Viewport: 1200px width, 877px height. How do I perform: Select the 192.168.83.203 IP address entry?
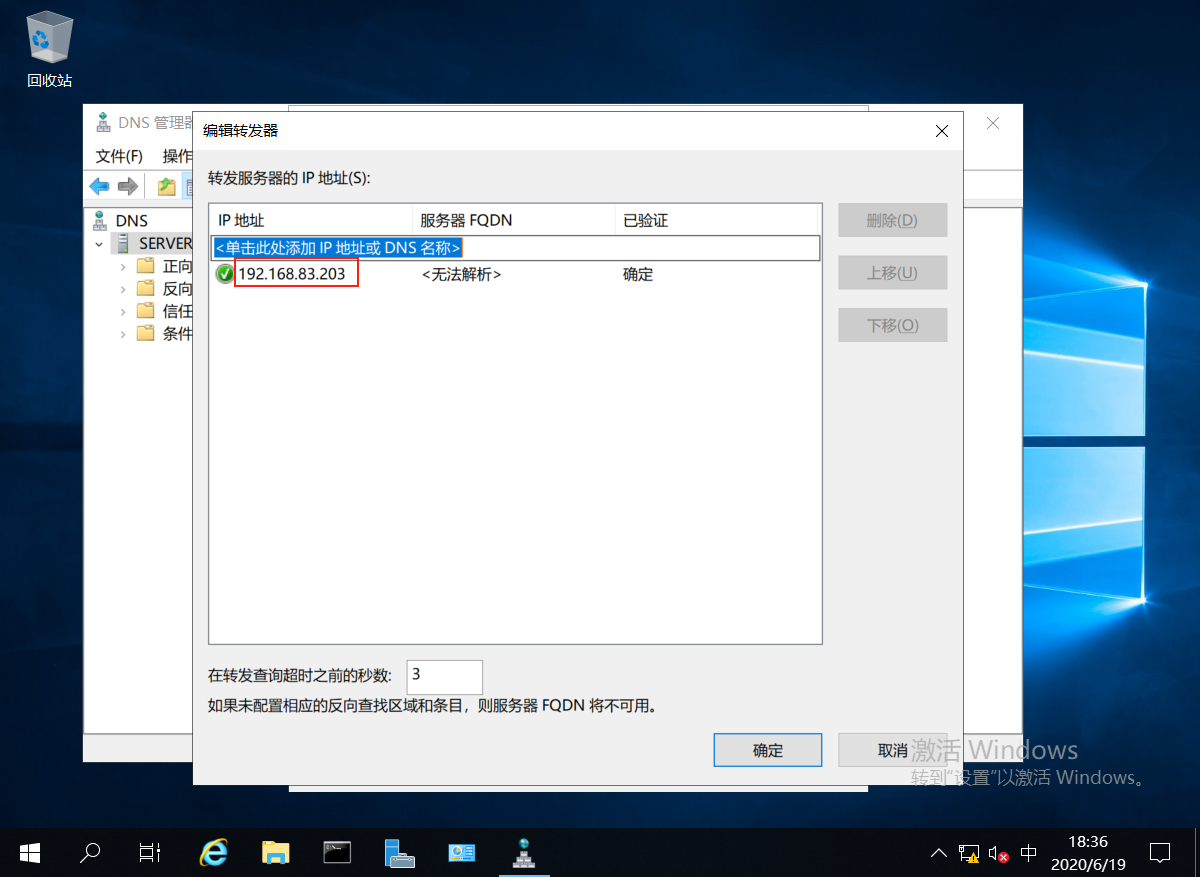(x=292, y=274)
